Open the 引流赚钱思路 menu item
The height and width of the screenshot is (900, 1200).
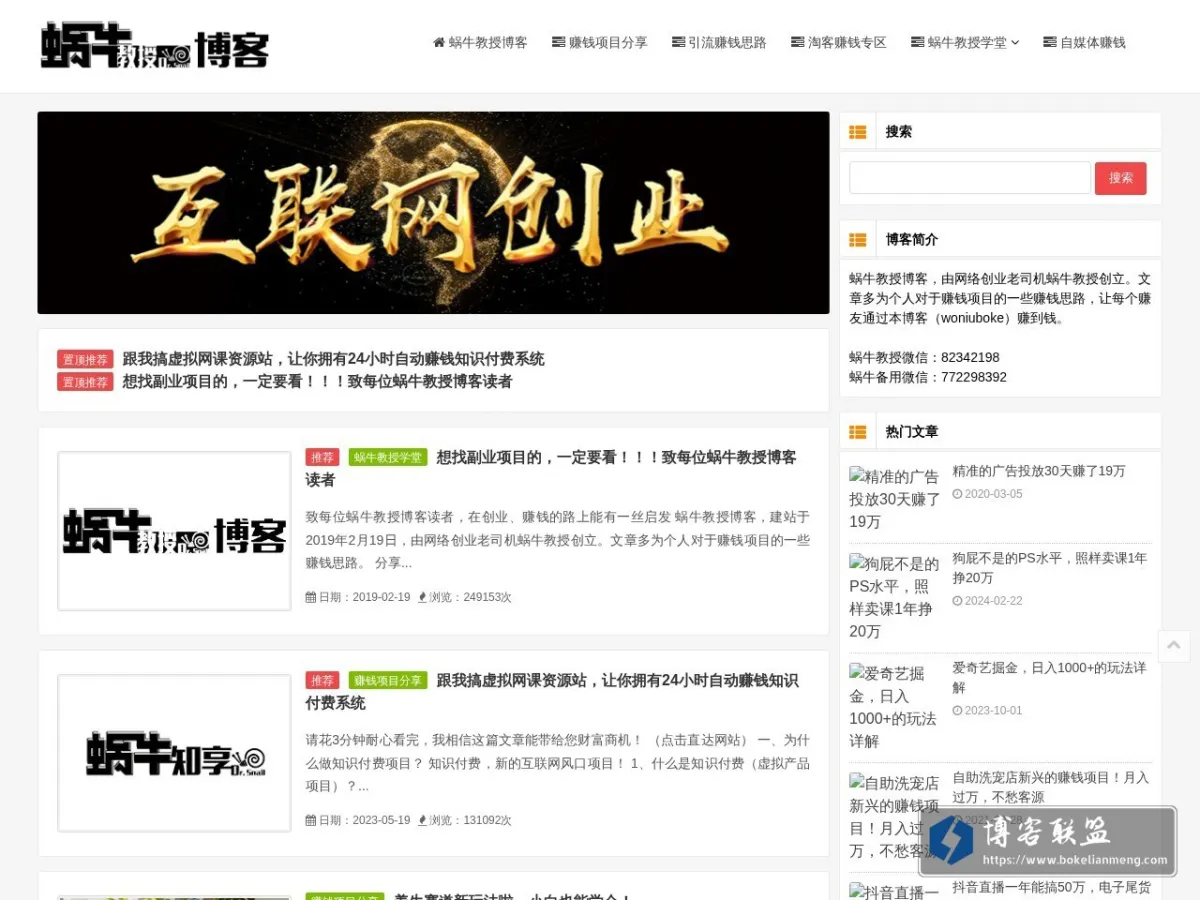pyautogui.click(x=719, y=42)
